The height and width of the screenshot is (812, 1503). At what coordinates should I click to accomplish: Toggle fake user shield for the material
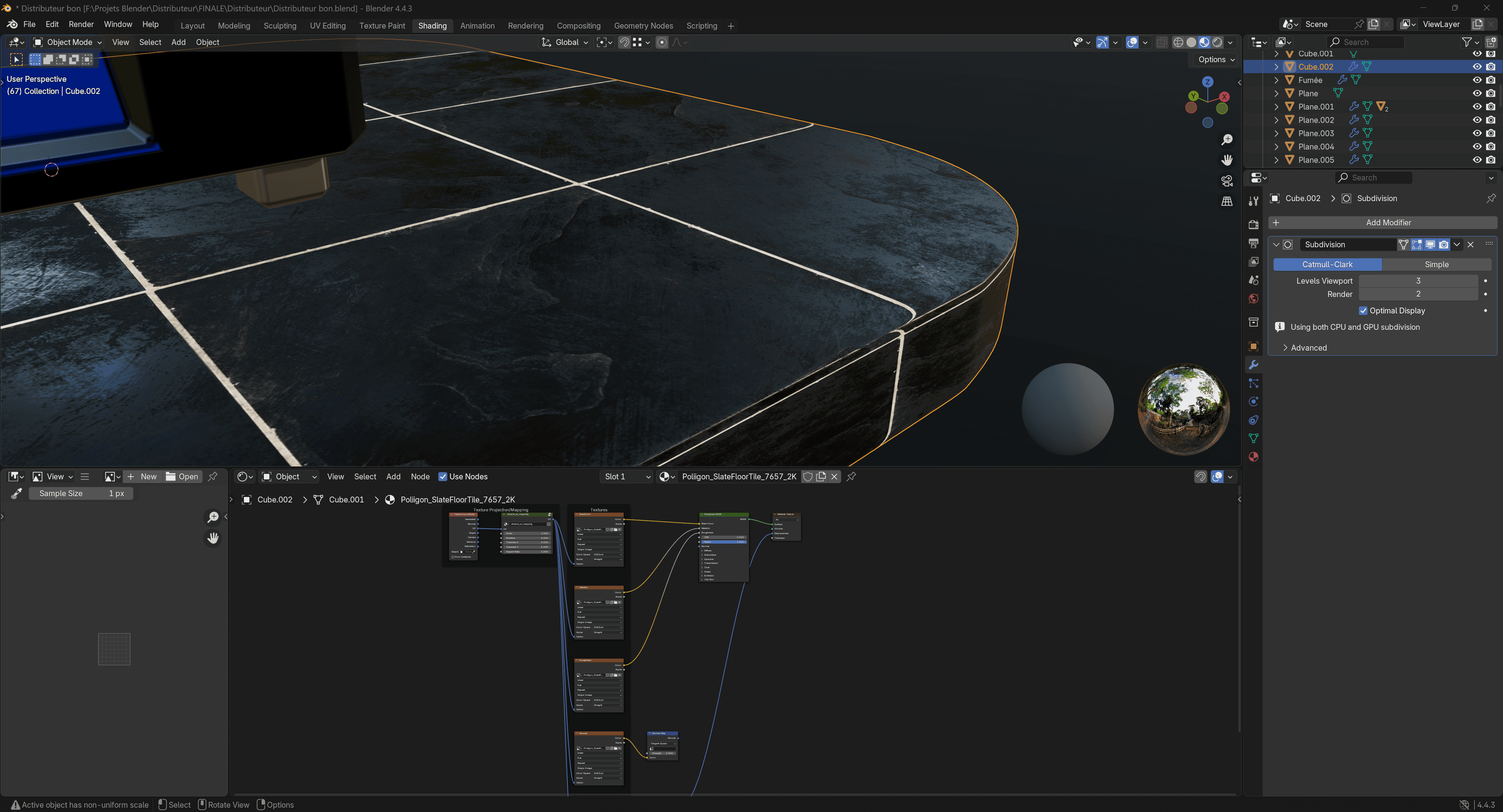(x=808, y=477)
